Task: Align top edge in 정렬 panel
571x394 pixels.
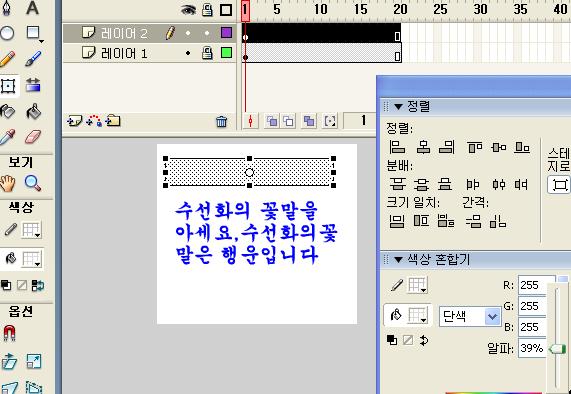Action: (x=475, y=147)
